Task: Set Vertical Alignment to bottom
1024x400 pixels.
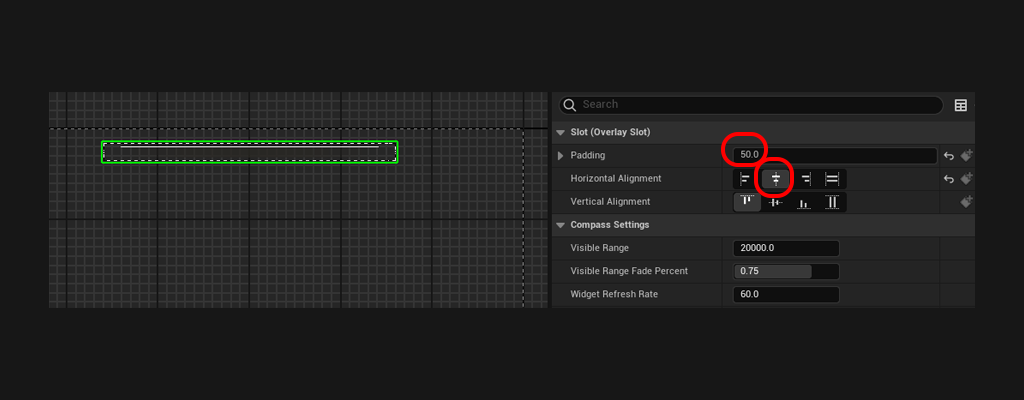Action: pos(804,202)
